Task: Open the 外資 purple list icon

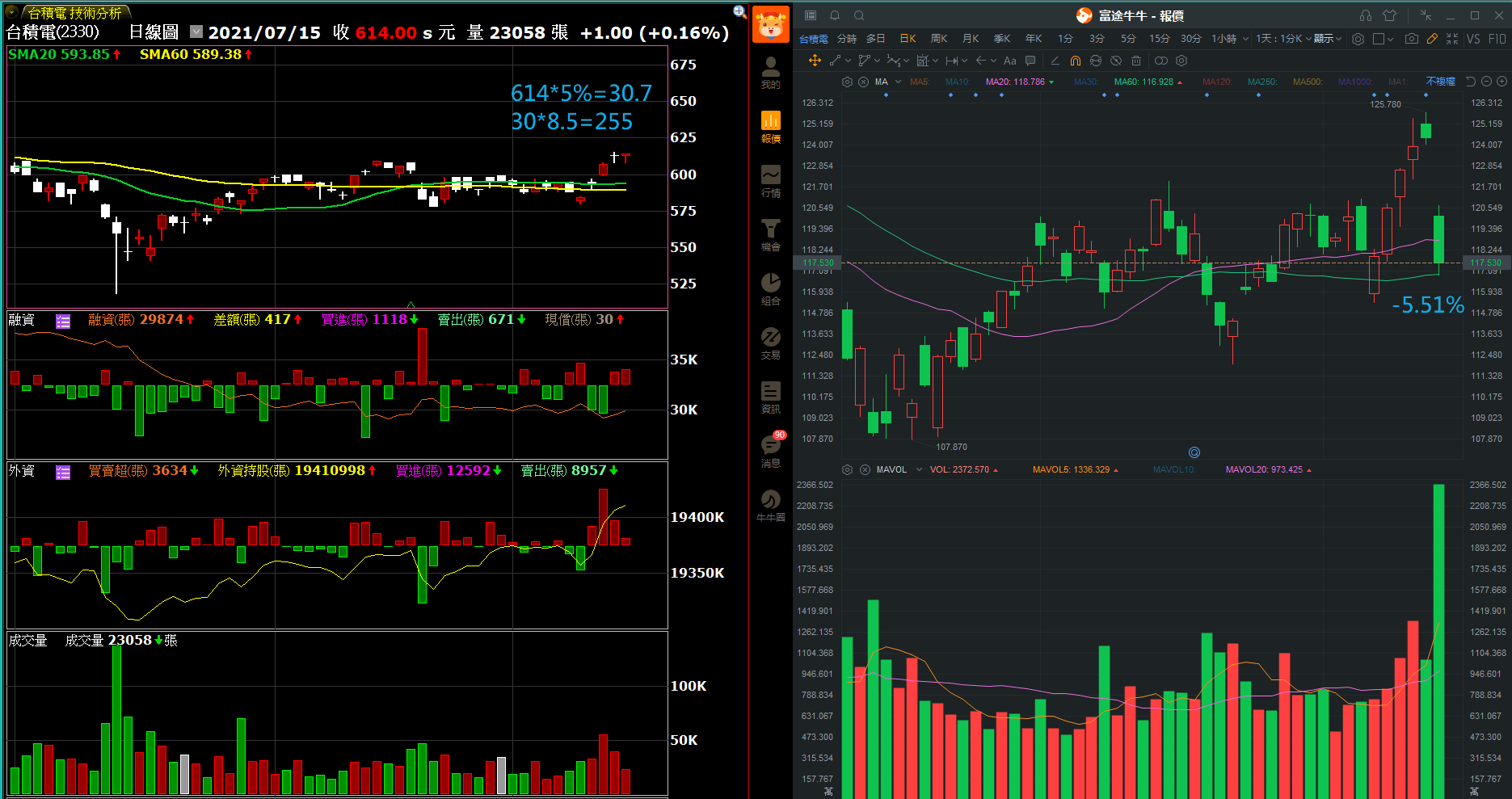Action: click(63, 472)
